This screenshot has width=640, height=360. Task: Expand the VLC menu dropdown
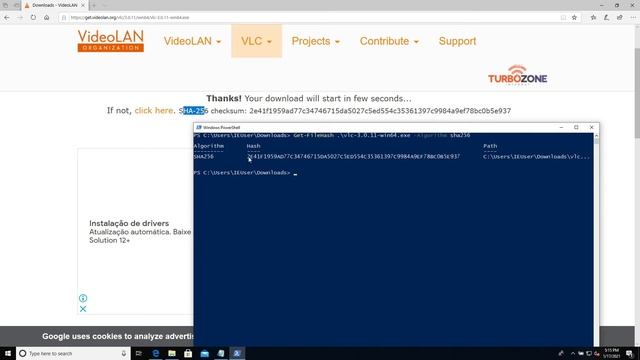(256, 41)
